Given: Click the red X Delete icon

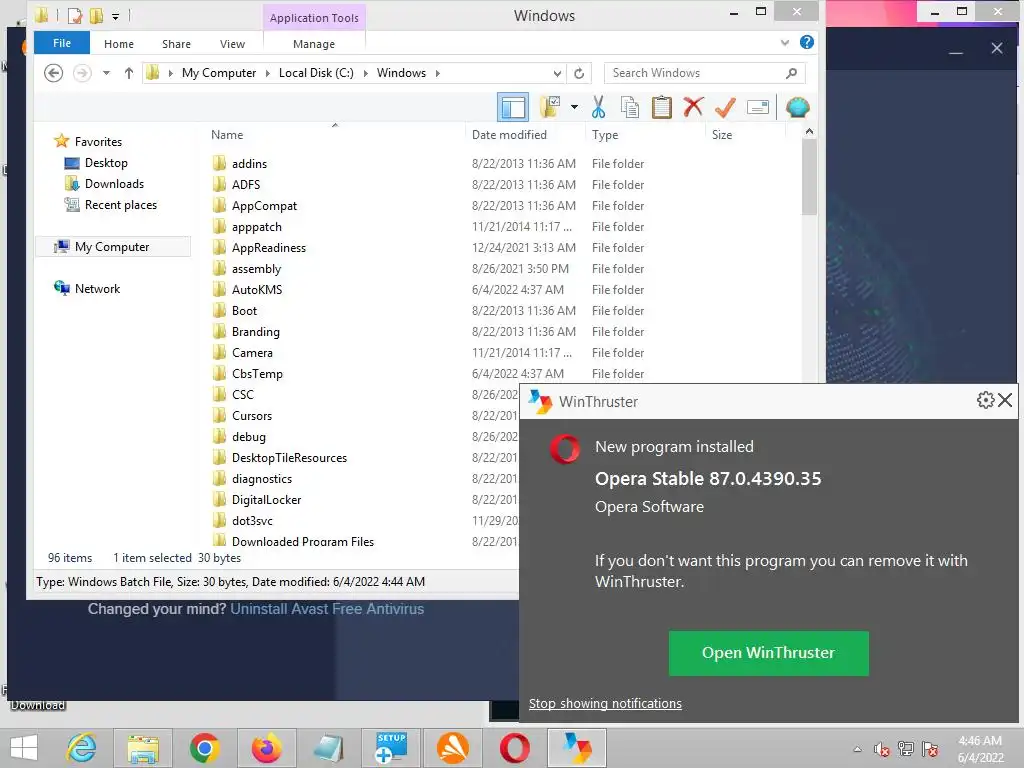Looking at the screenshot, I should (x=693, y=106).
